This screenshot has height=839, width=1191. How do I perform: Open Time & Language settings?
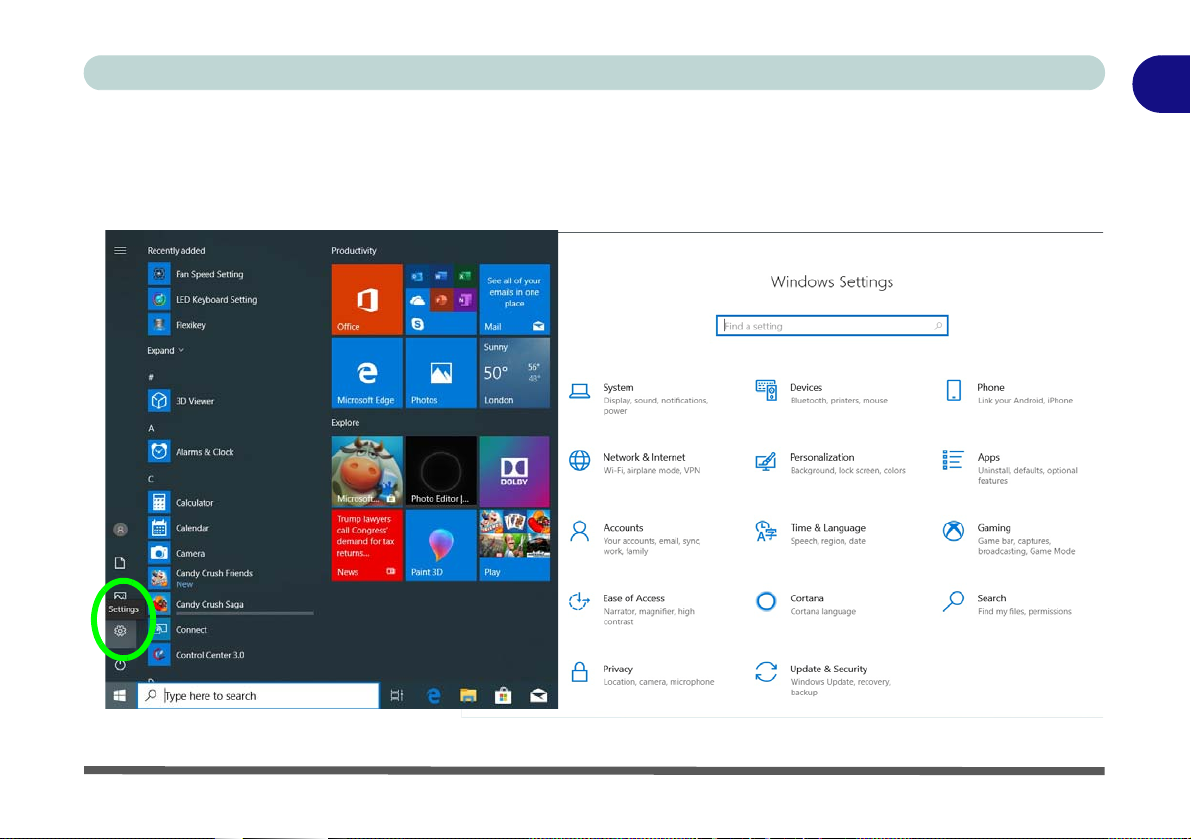[x=810, y=533]
